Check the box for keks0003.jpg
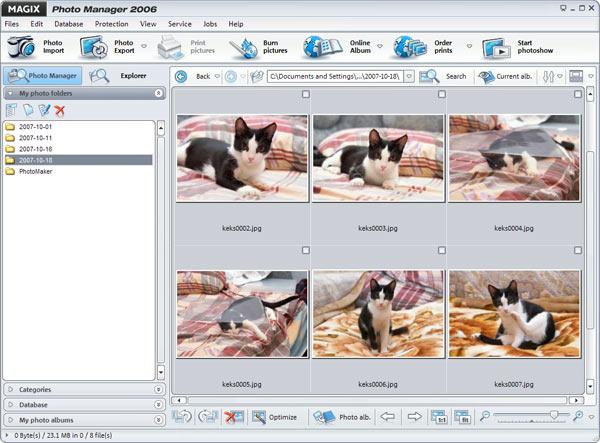The height and width of the screenshot is (443, 600). [x=442, y=94]
